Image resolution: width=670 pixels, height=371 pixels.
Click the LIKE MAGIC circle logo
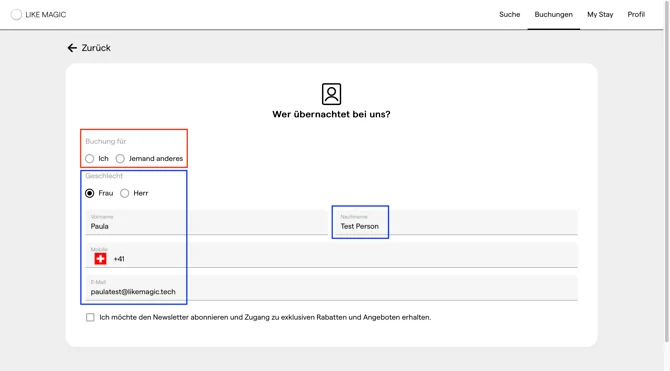point(16,15)
